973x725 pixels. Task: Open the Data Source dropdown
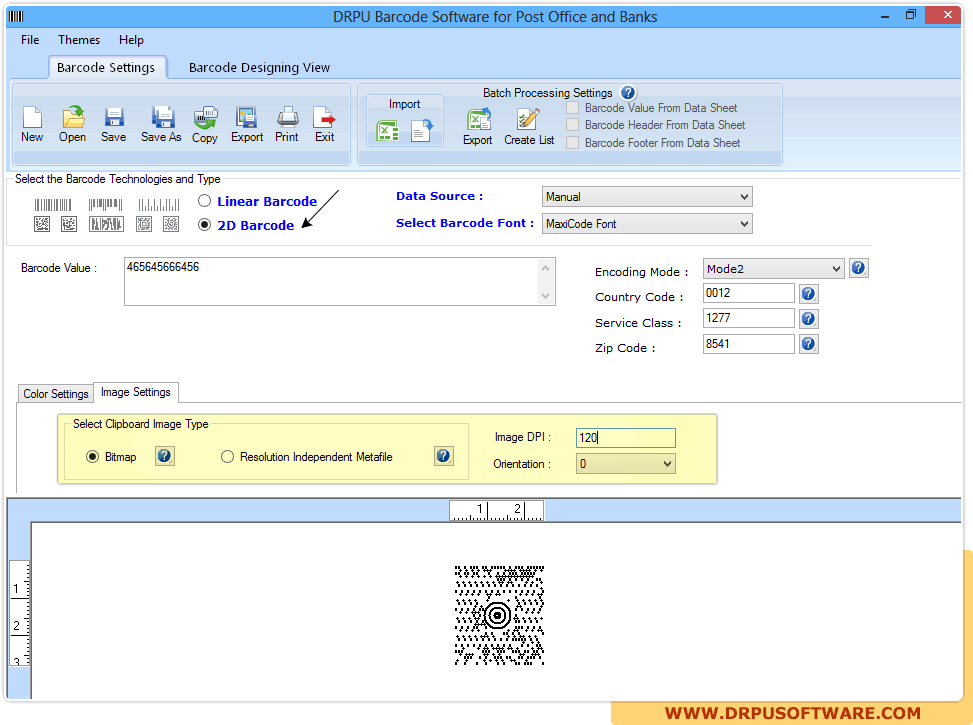(647, 197)
